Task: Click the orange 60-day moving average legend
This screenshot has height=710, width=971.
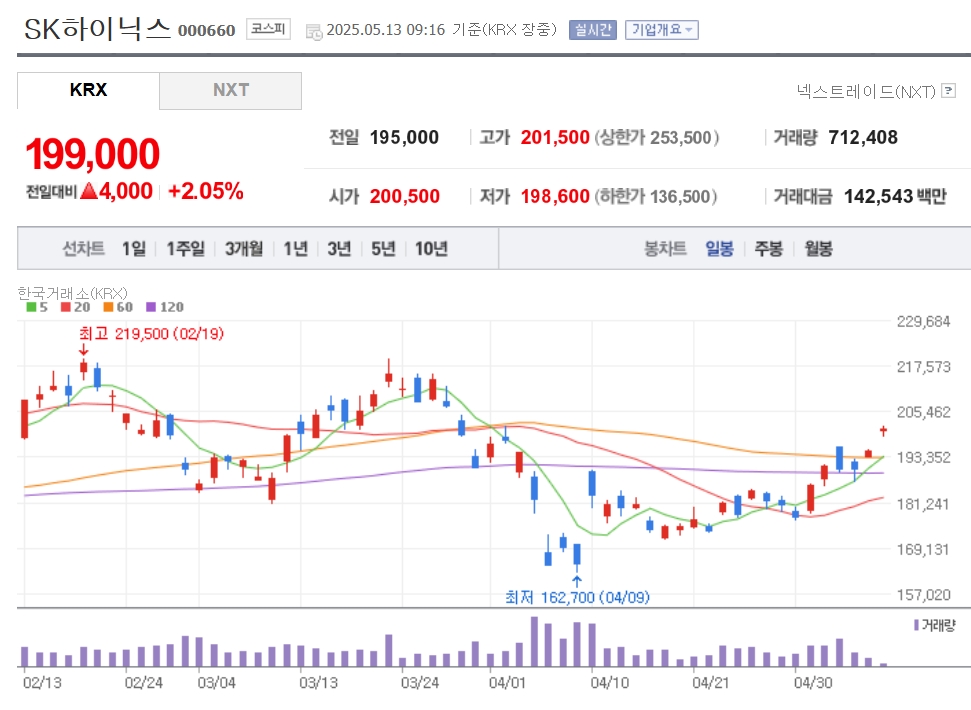Action: coord(118,307)
